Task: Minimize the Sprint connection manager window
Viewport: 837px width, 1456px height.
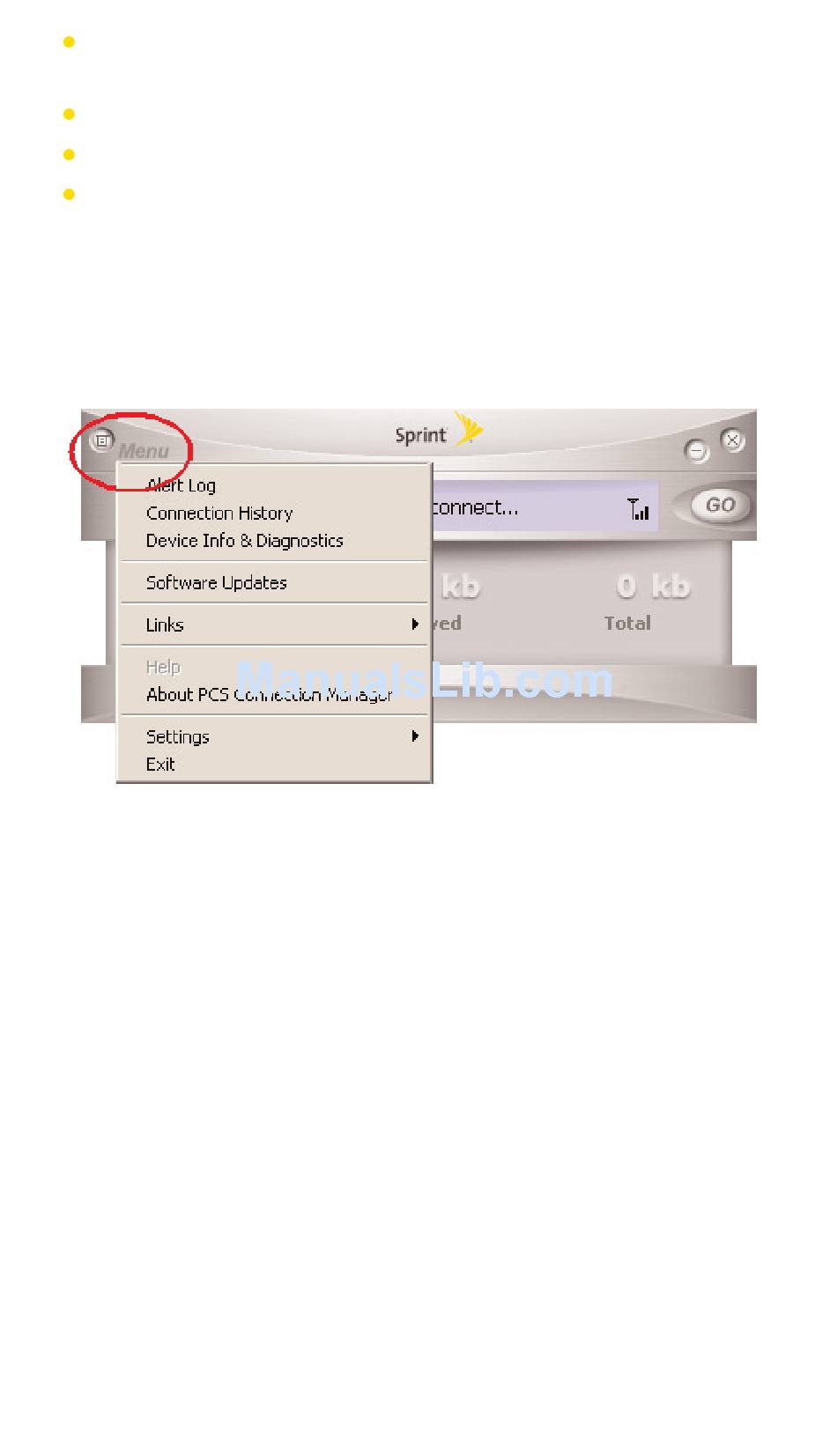Action: point(697,452)
